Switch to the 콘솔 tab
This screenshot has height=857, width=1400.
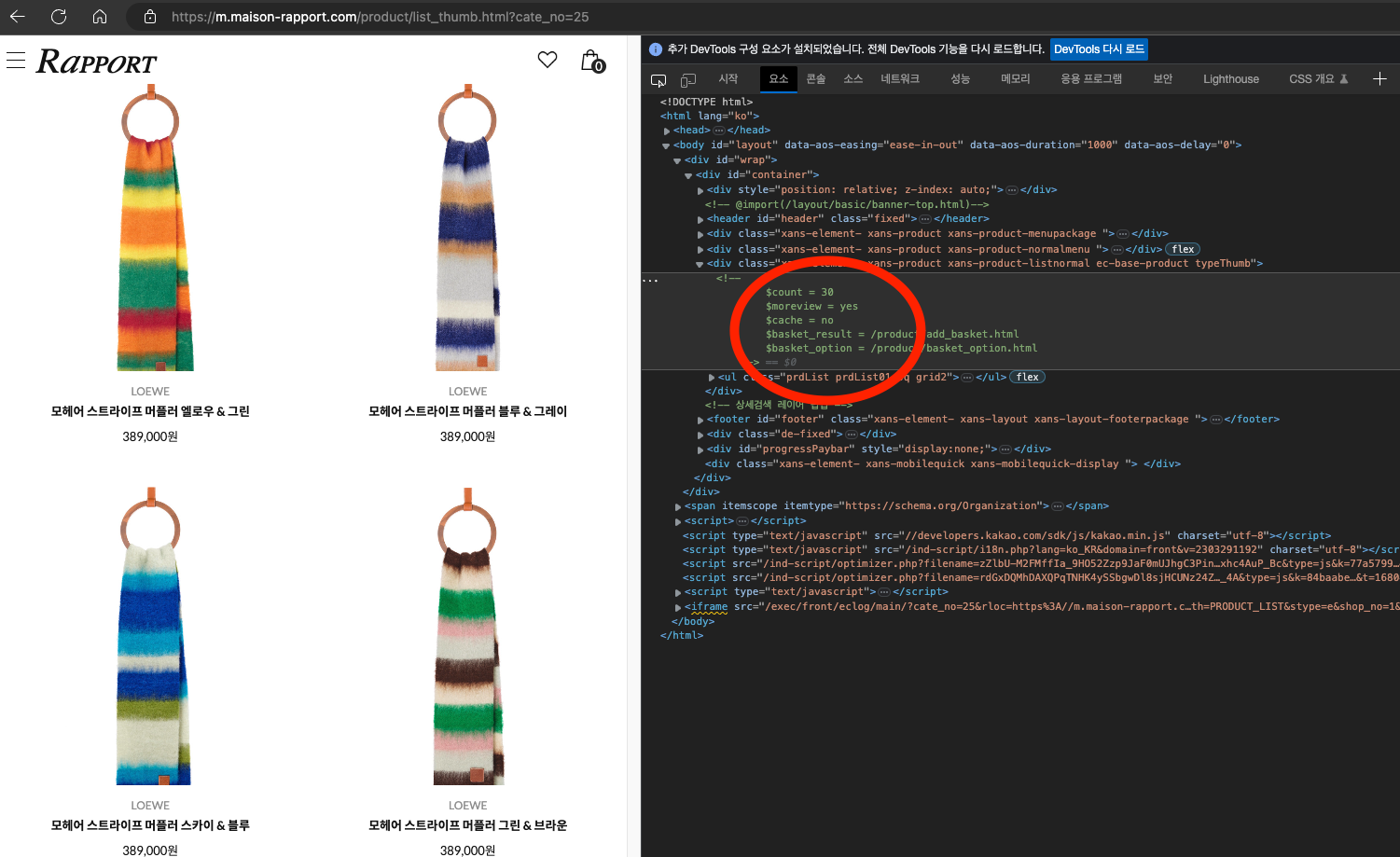(x=816, y=79)
